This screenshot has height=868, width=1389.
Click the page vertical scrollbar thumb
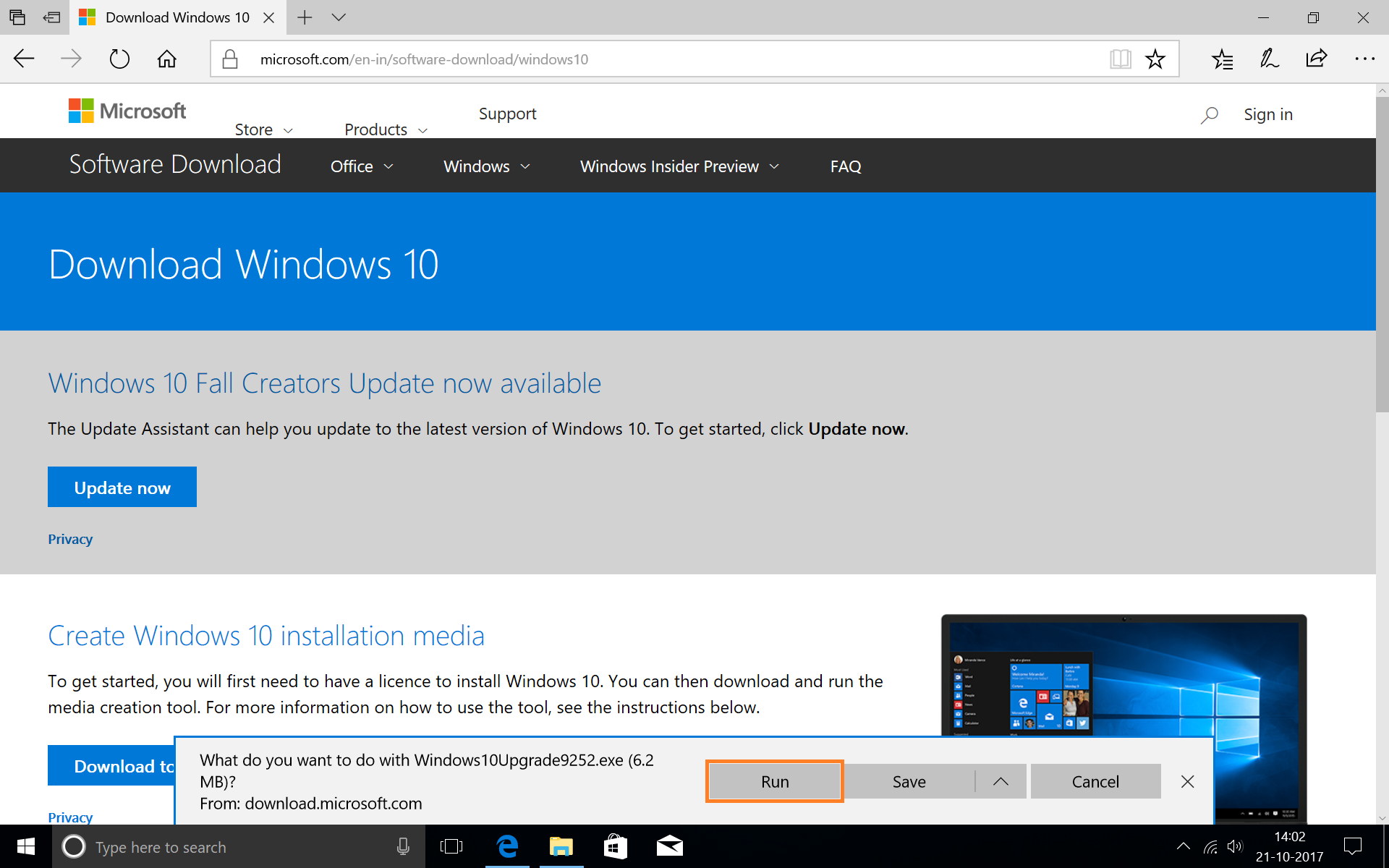point(1382,255)
